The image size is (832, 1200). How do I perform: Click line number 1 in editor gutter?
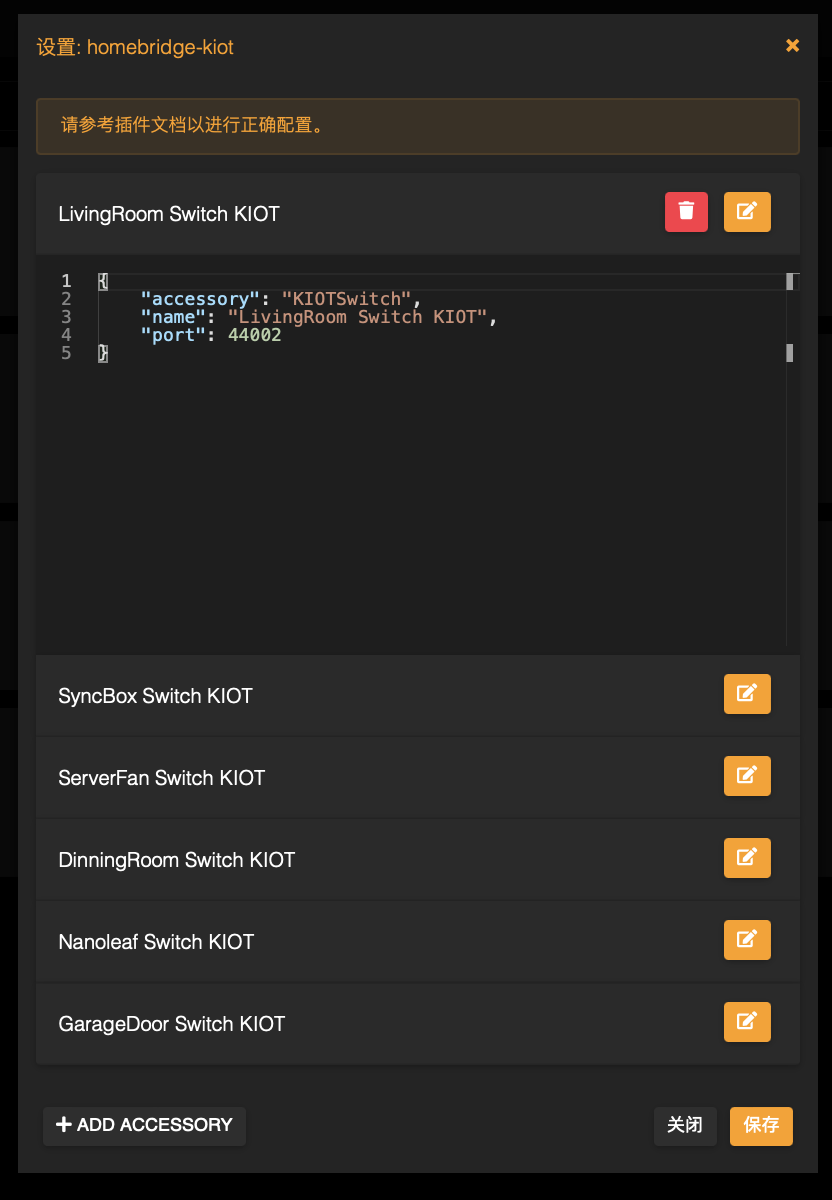66,281
